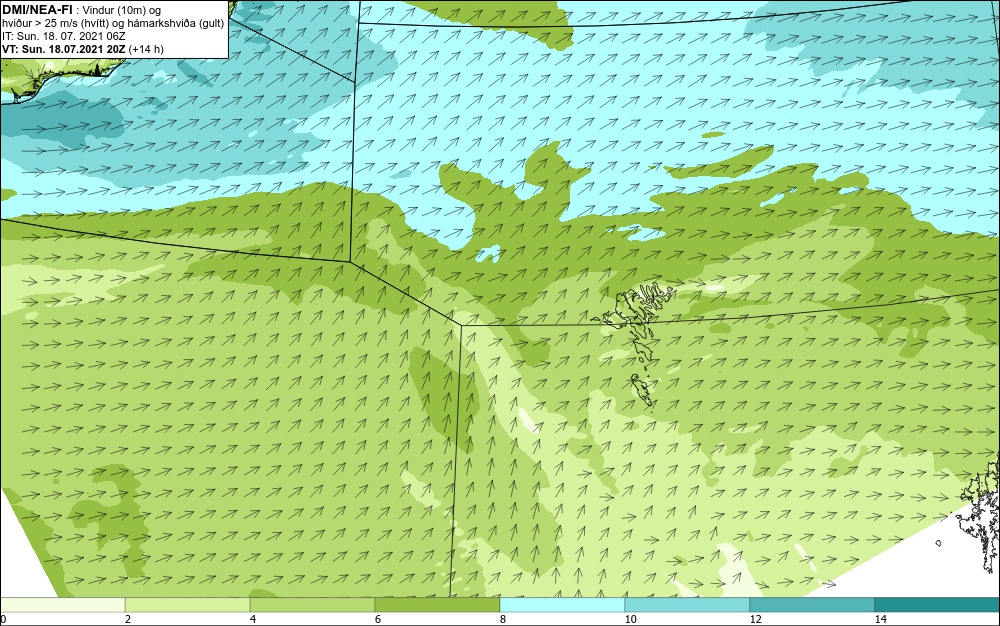Screen dimensions: 1000x626
Task: Click the above 14 m/s dark teal swatch
Action: (x=938, y=605)
